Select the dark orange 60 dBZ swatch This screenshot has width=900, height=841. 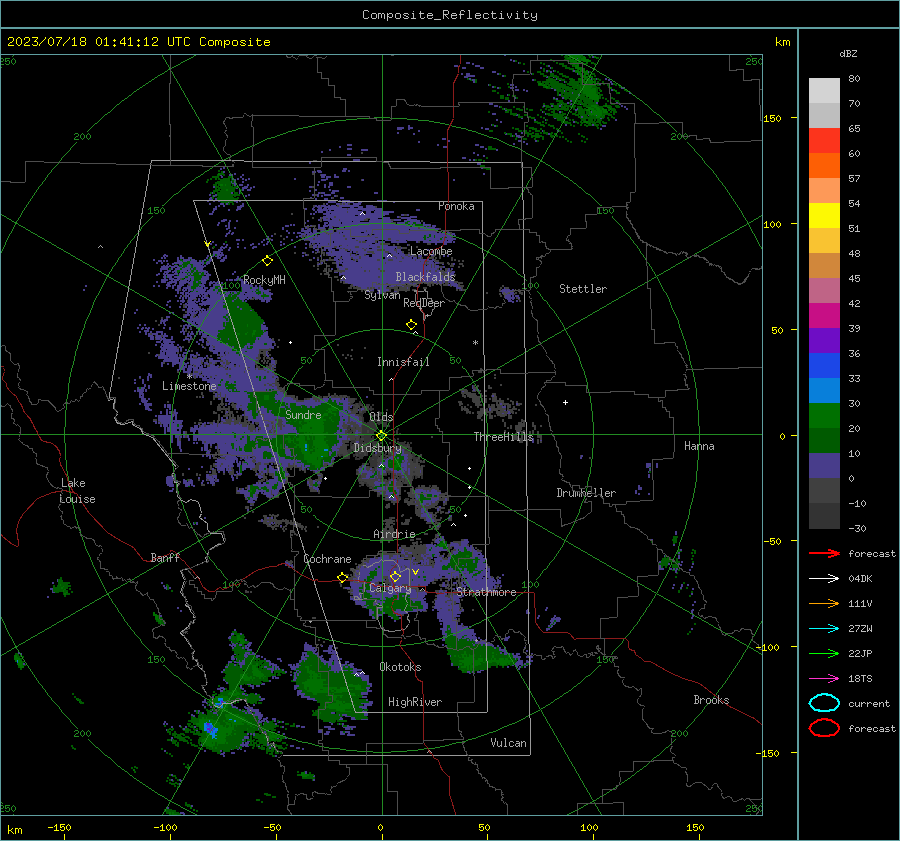pos(824,165)
